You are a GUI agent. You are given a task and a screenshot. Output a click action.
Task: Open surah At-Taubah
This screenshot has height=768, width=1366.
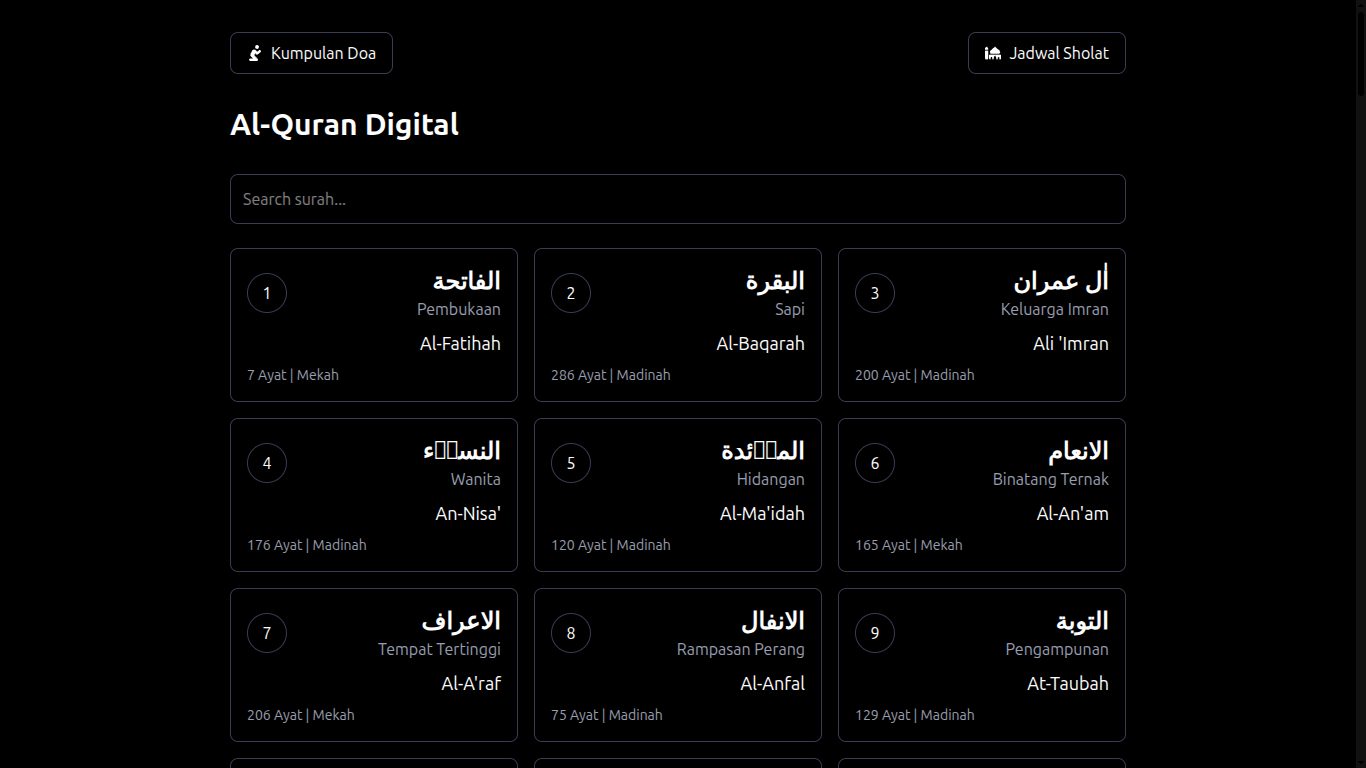981,665
